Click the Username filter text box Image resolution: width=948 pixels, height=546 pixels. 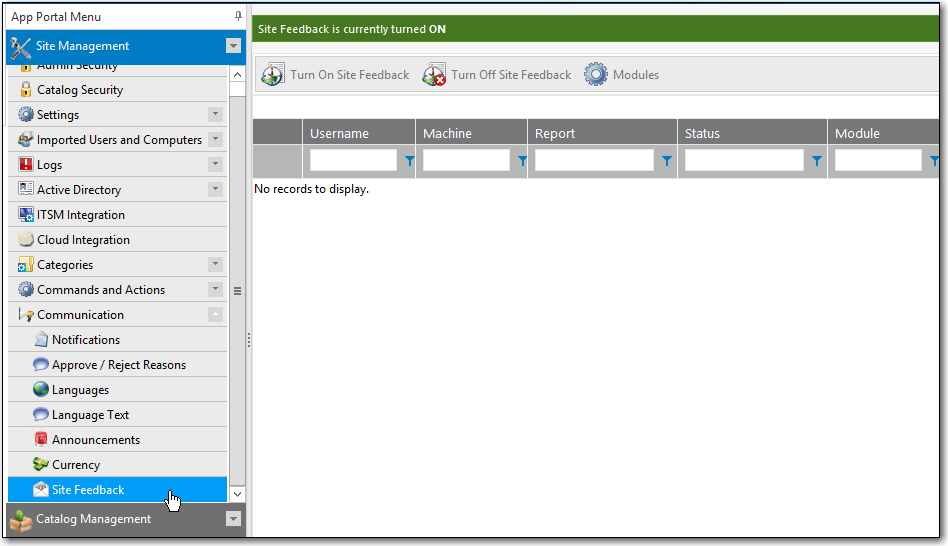(353, 160)
